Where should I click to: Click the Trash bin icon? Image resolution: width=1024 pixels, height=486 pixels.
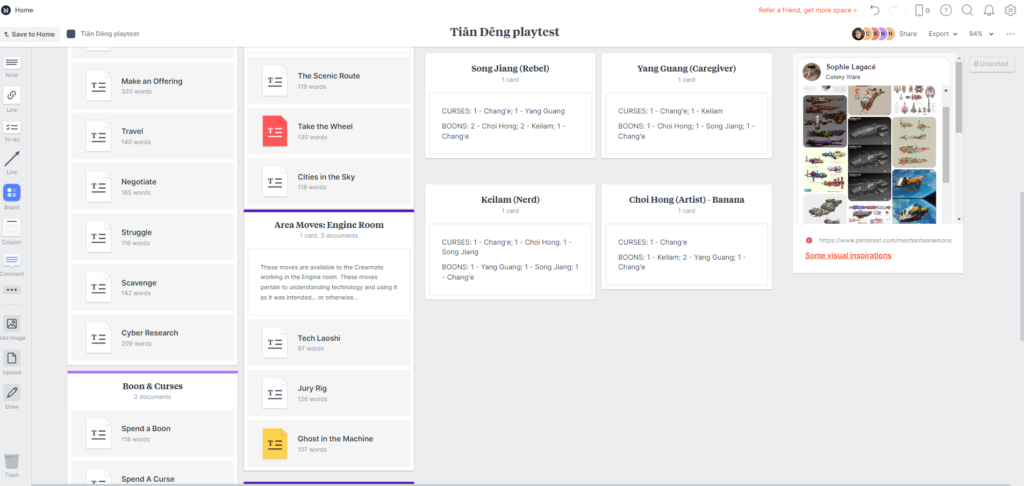point(12,461)
